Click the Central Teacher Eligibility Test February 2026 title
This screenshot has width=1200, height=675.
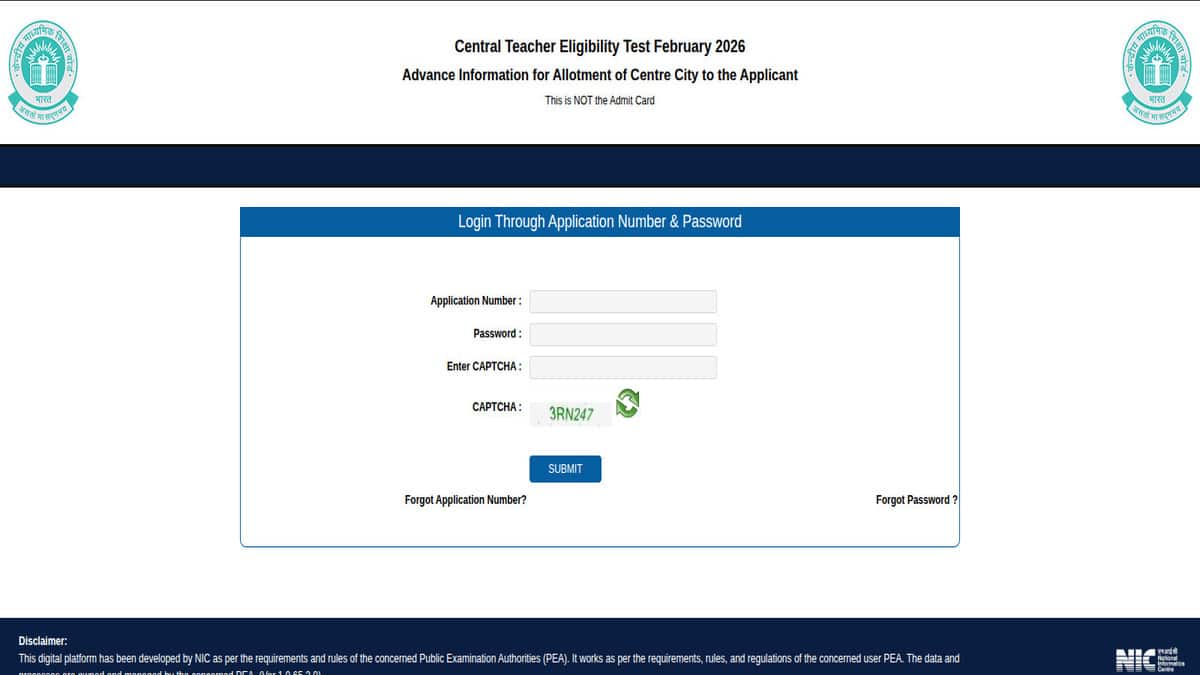pyautogui.click(x=599, y=47)
